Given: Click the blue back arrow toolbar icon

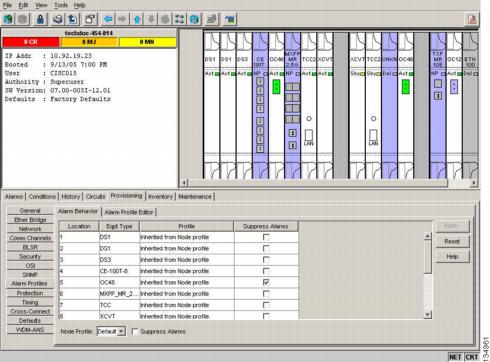Looking at the screenshot, I should pos(107,19).
